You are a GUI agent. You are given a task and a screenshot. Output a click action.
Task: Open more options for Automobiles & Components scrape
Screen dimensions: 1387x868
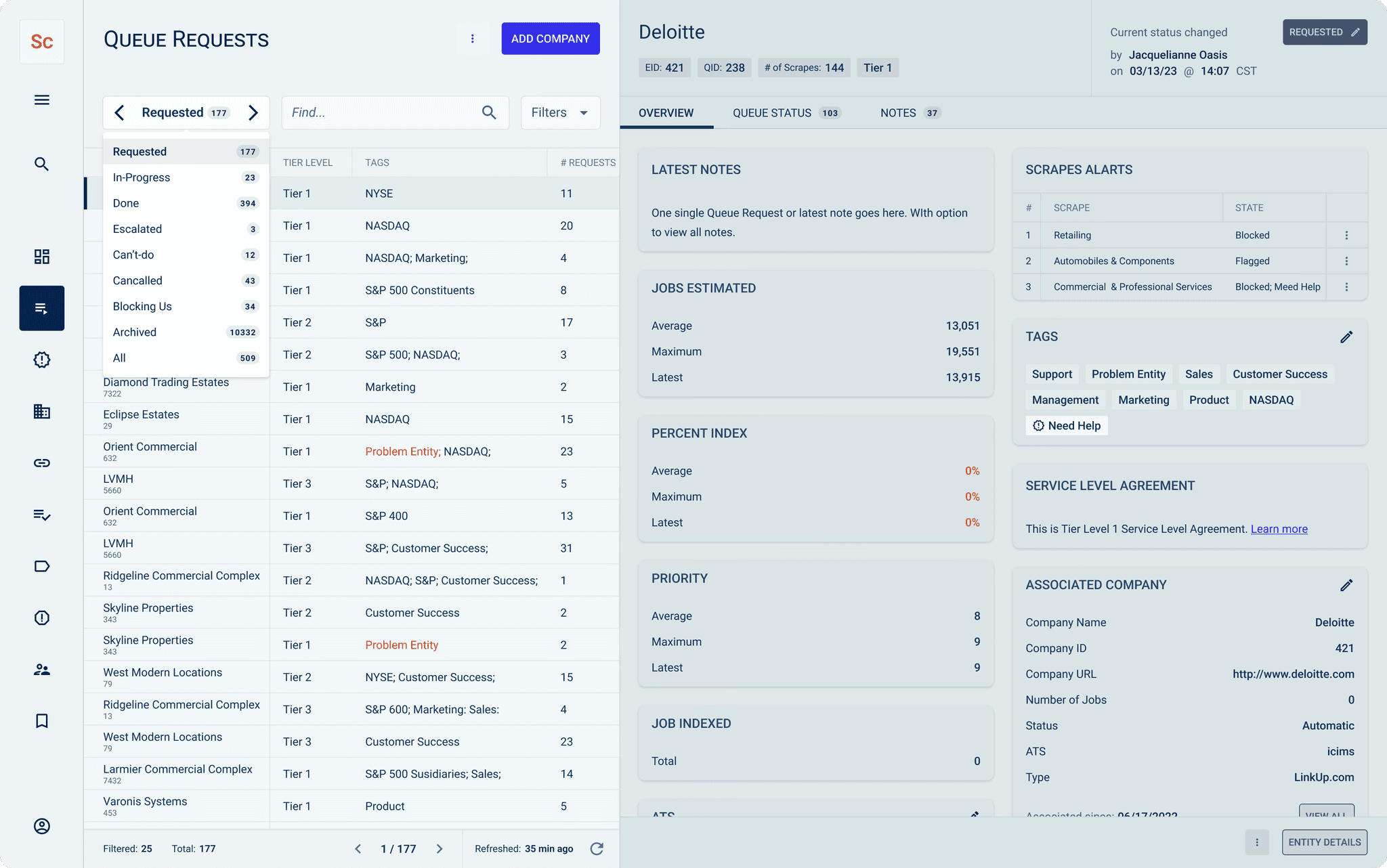[x=1346, y=261]
